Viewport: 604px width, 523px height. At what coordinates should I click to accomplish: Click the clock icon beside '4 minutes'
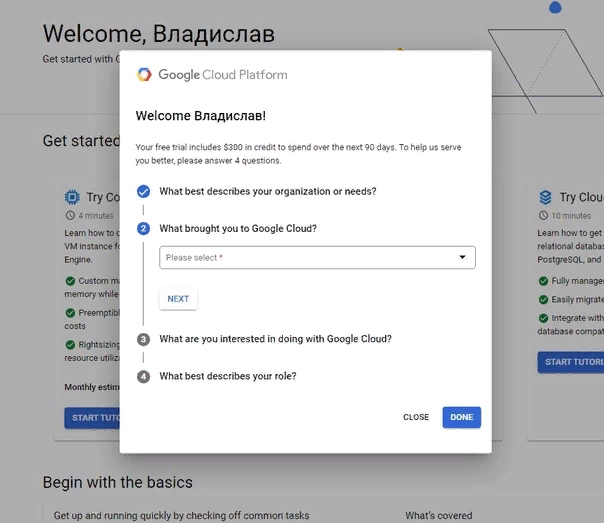(x=70, y=215)
